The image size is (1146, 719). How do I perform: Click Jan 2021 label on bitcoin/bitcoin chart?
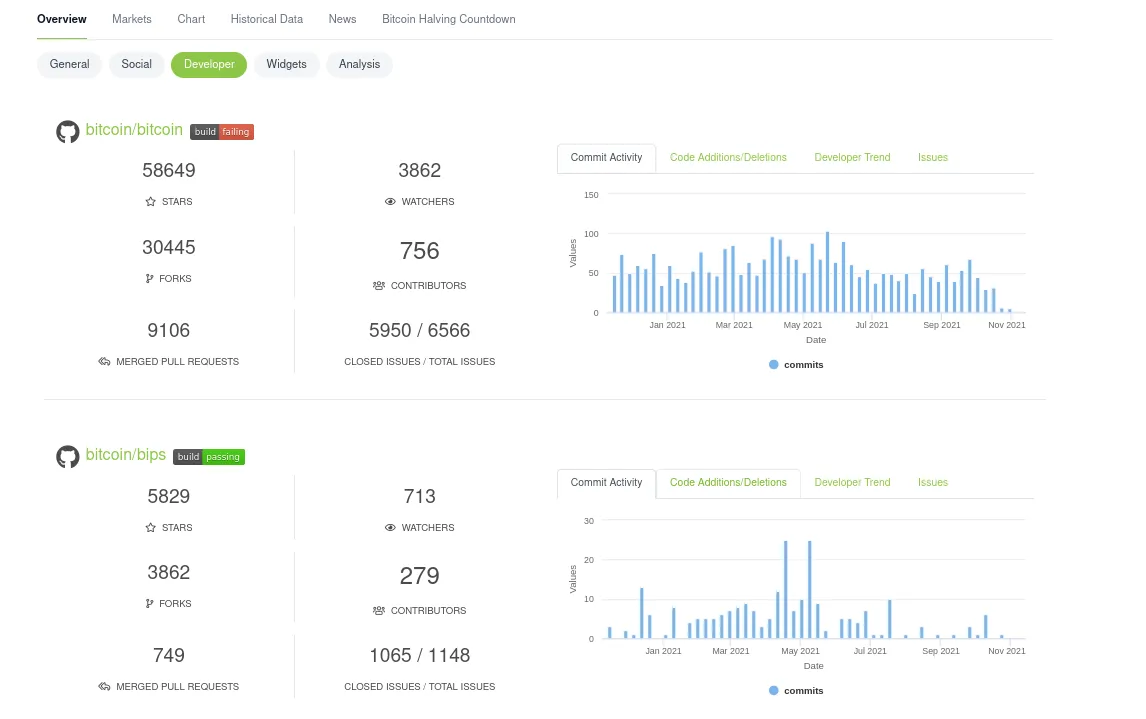[667, 325]
